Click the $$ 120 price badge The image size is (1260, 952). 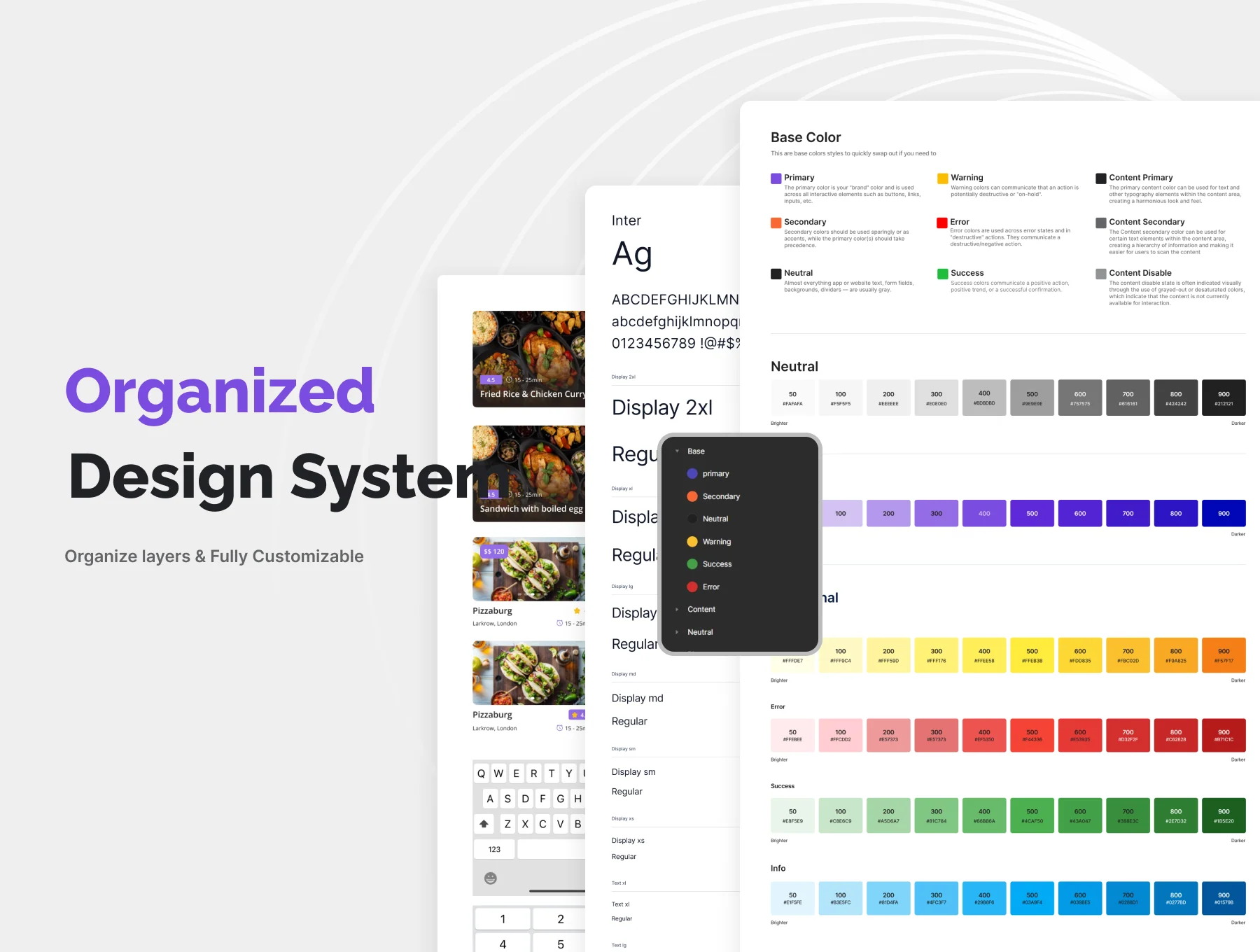click(493, 552)
